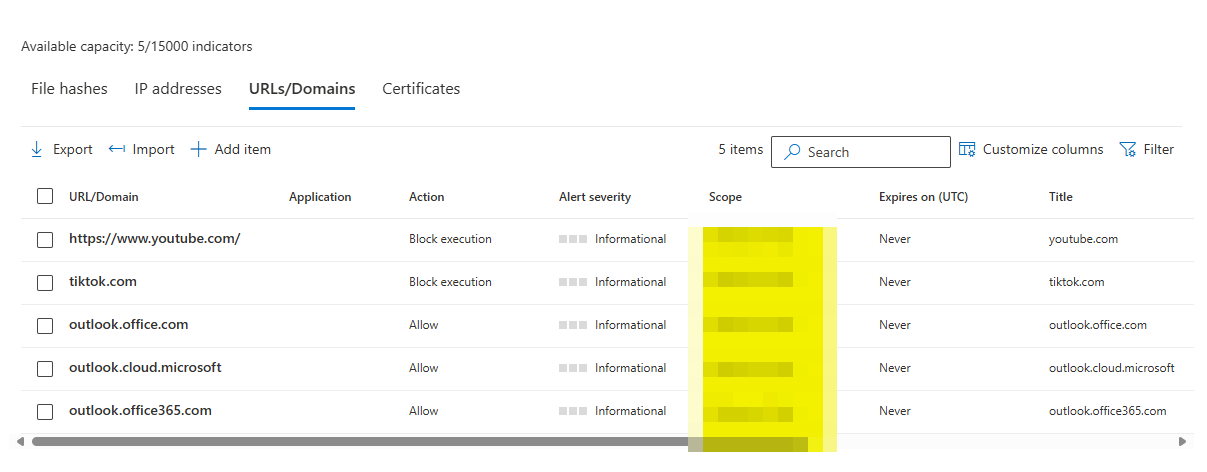
Task: Click Allow in the outlook.office.com row
Action: 424,325
